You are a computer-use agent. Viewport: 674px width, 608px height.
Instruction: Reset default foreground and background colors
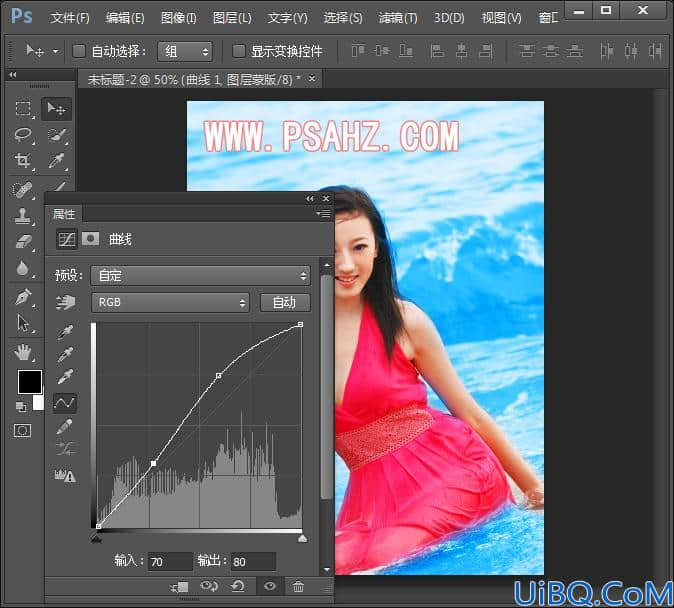(x=20, y=406)
